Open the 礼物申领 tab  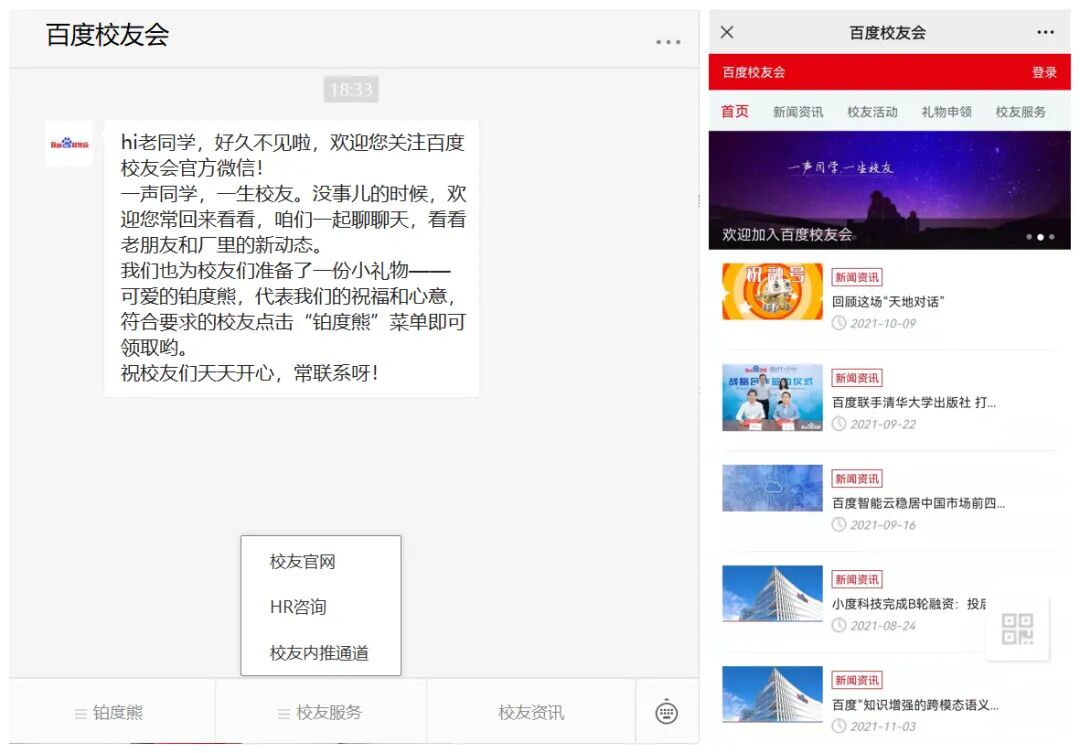point(946,112)
